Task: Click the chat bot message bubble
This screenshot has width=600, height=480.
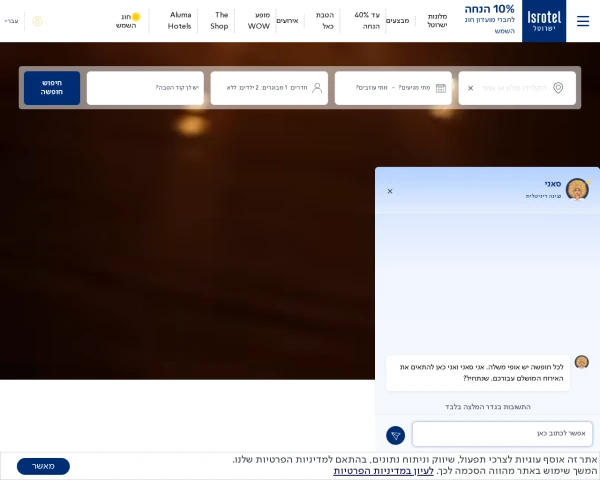Action: tap(478, 373)
